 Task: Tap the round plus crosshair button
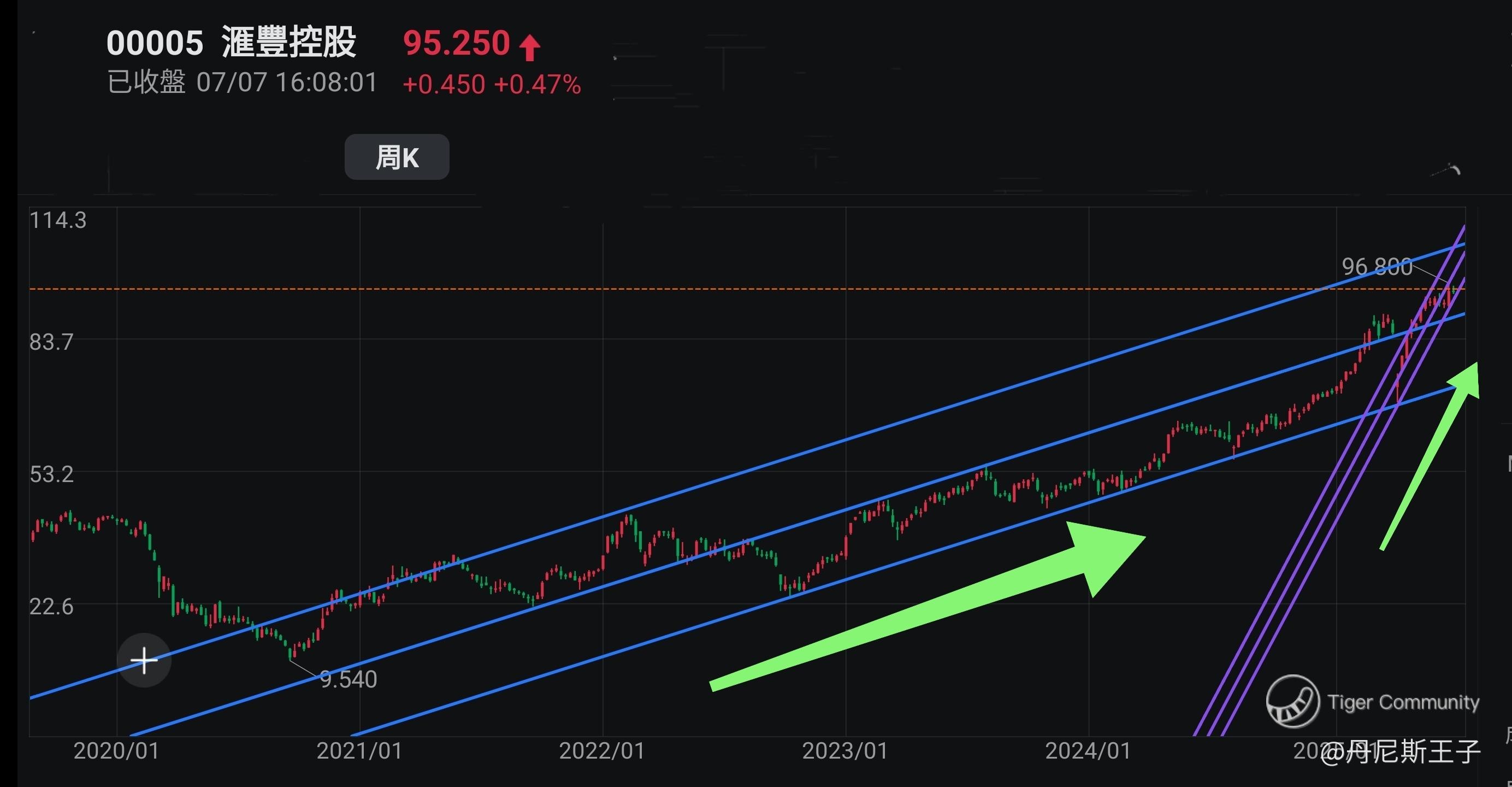point(144,661)
